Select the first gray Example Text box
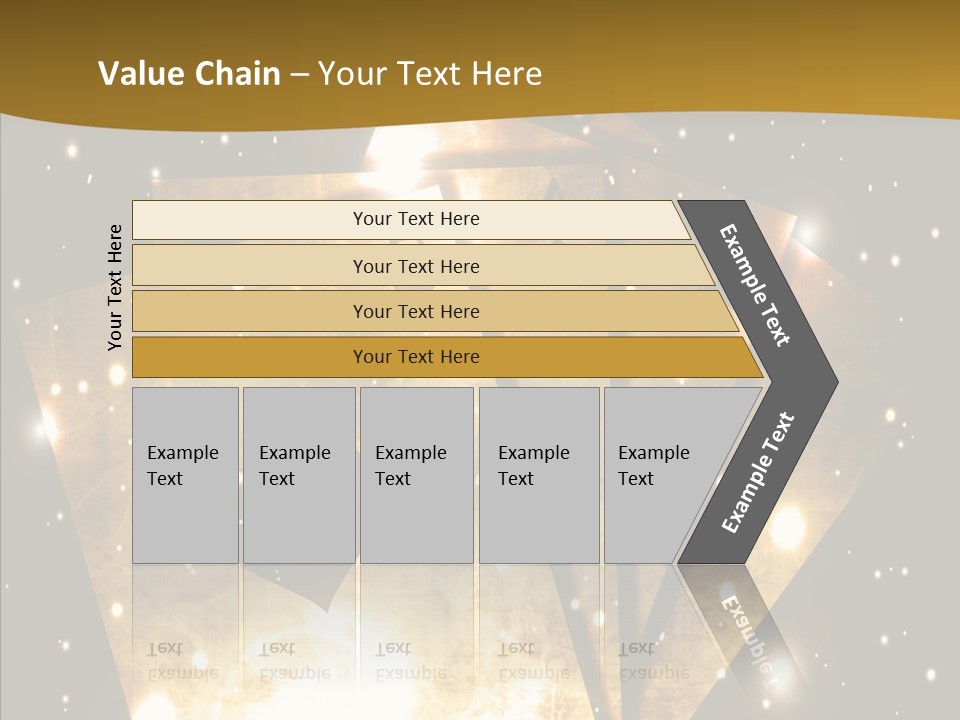This screenshot has width=960, height=720. [185, 474]
